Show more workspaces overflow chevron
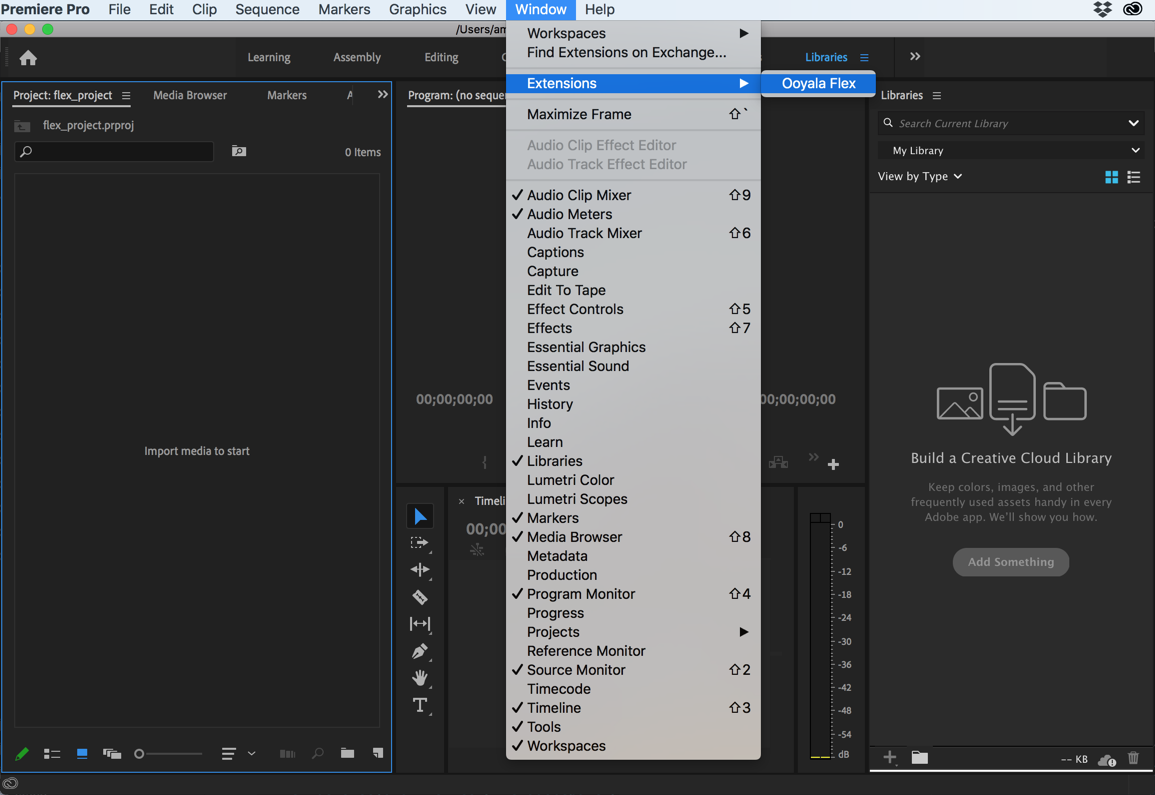 click(x=915, y=57)
